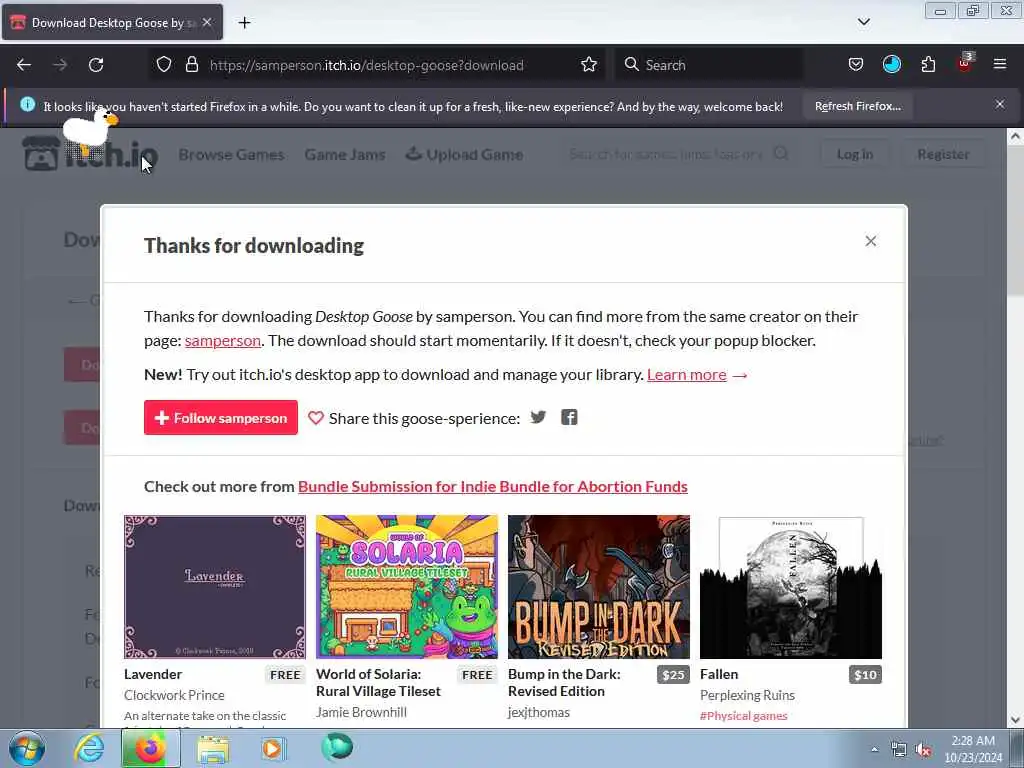The height and width of the screenshot is (768, 1024).
Task: Open the network tray icon
Action: (899, 750)
